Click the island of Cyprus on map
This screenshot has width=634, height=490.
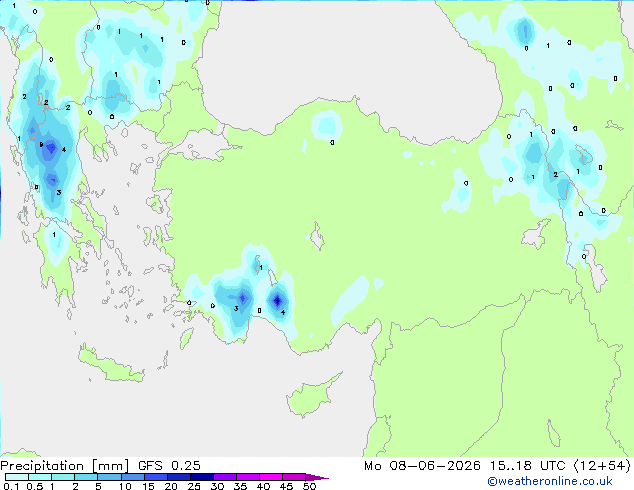pyautogui.click(x=311, y=396)
